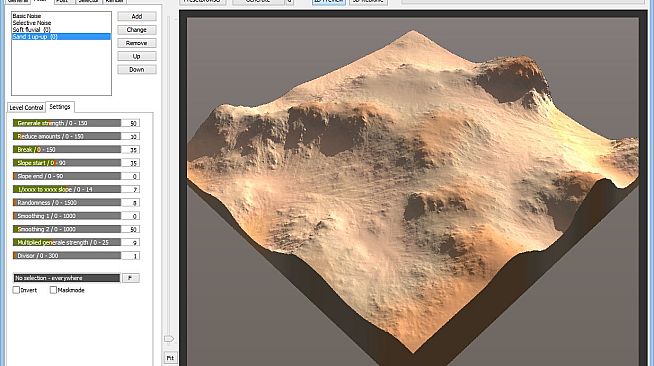Click the Fit button
Screen dimensions: 654x366
pyautogui.click(x=170, y=358)
